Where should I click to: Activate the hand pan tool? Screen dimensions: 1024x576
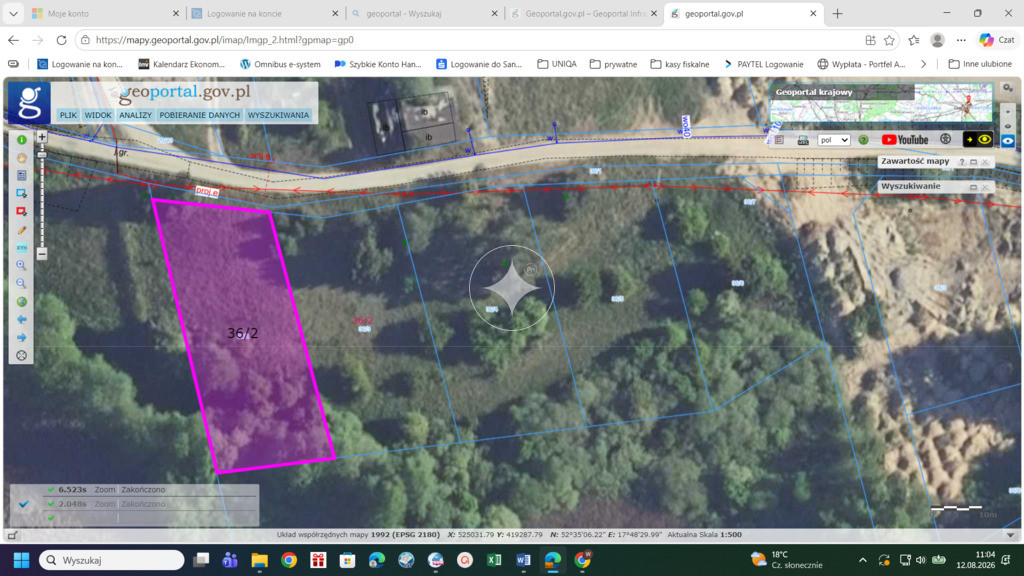(x=22, y=157)
